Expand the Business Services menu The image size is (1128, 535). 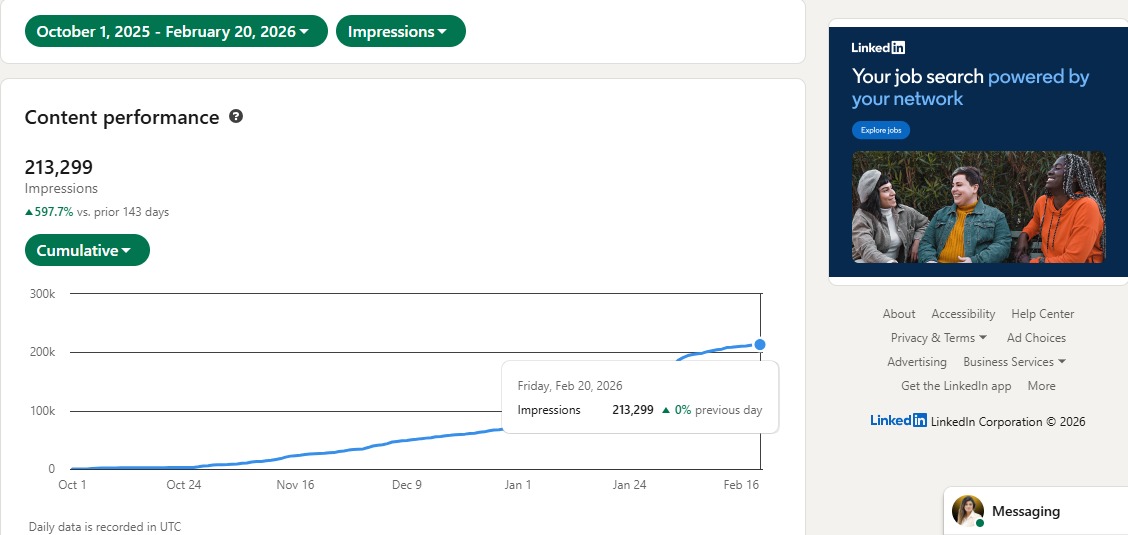pos(1014,362)
